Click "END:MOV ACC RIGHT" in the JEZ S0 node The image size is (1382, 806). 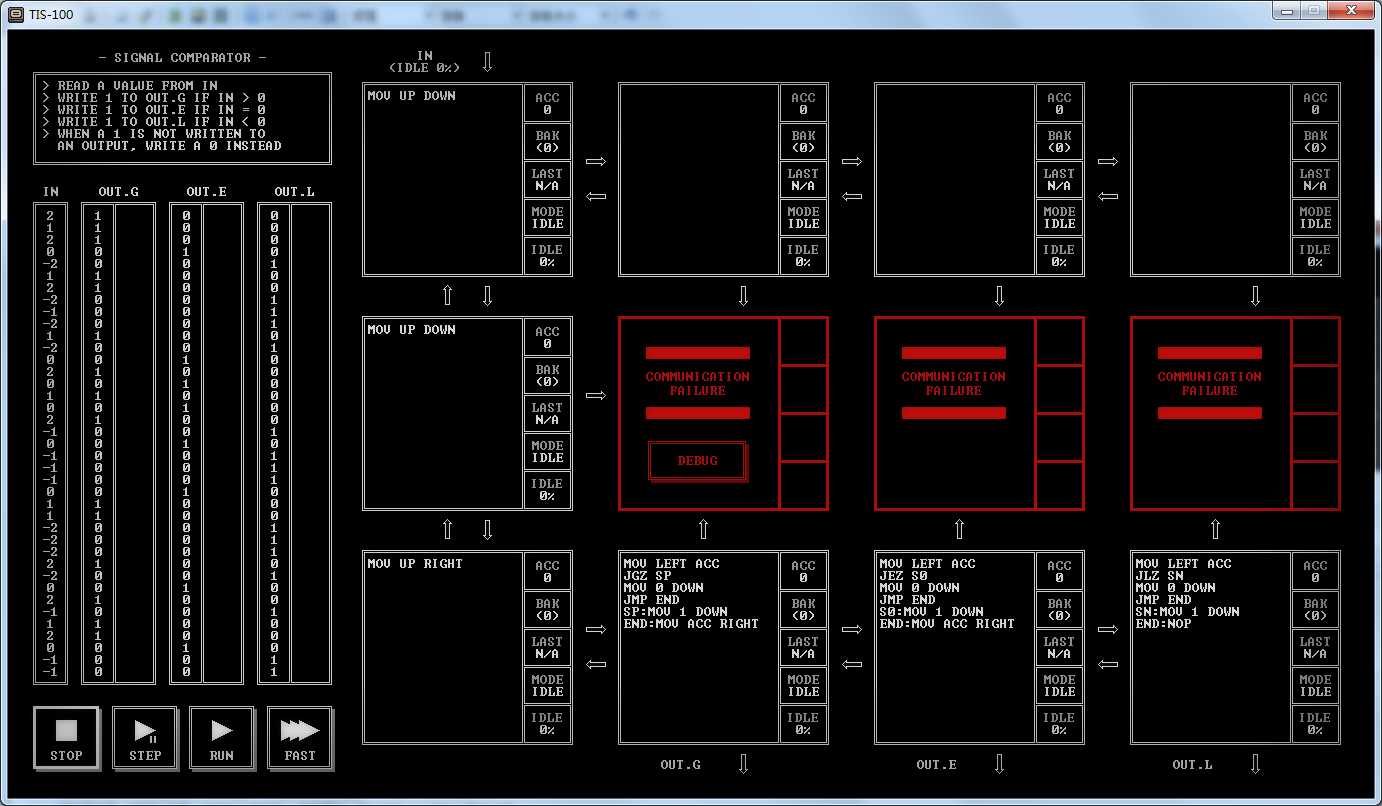point(947,624)
